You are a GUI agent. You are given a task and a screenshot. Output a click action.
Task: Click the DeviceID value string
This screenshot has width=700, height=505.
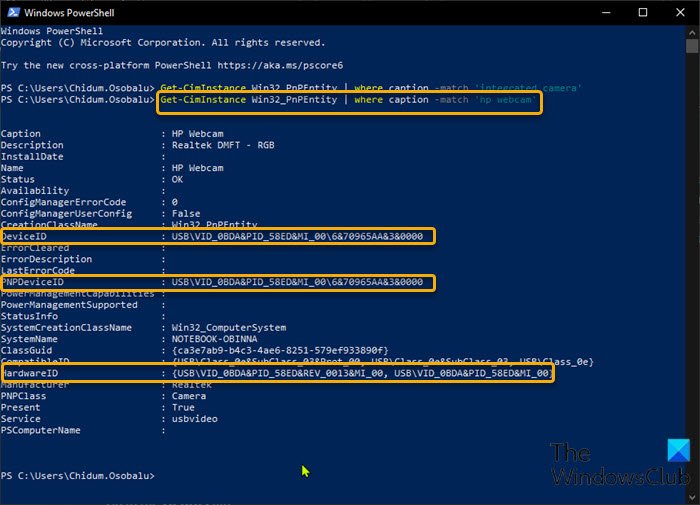coord(297,236)
